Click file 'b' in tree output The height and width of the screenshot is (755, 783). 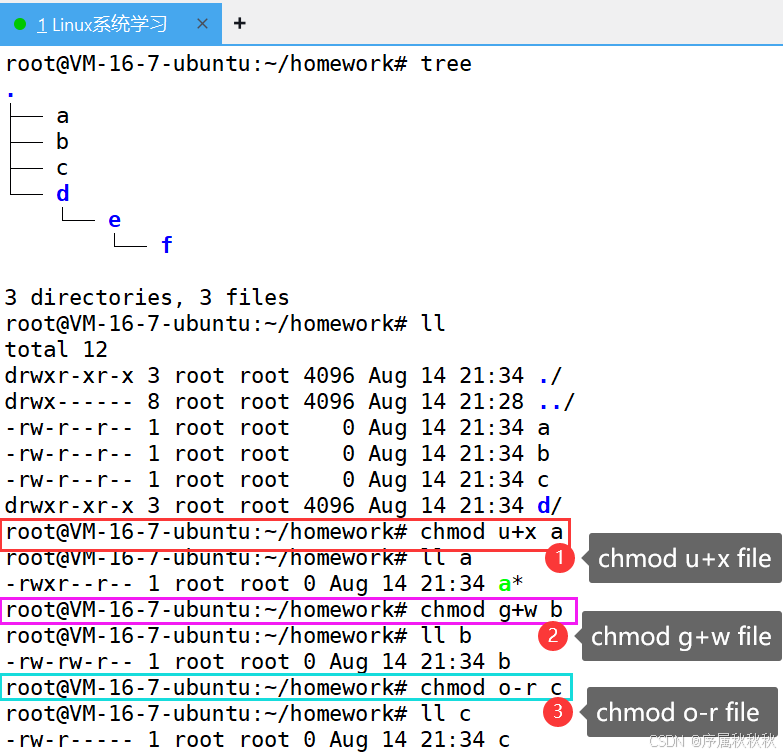coord(62,142)
